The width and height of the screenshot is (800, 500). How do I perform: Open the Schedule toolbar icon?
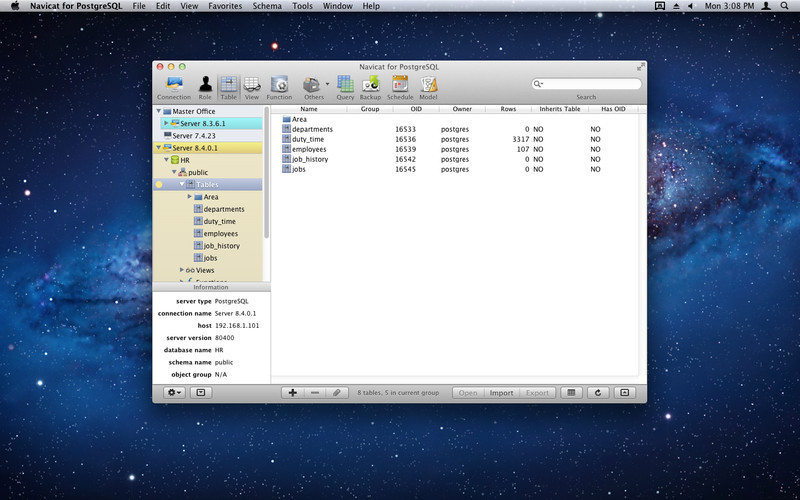400,88
